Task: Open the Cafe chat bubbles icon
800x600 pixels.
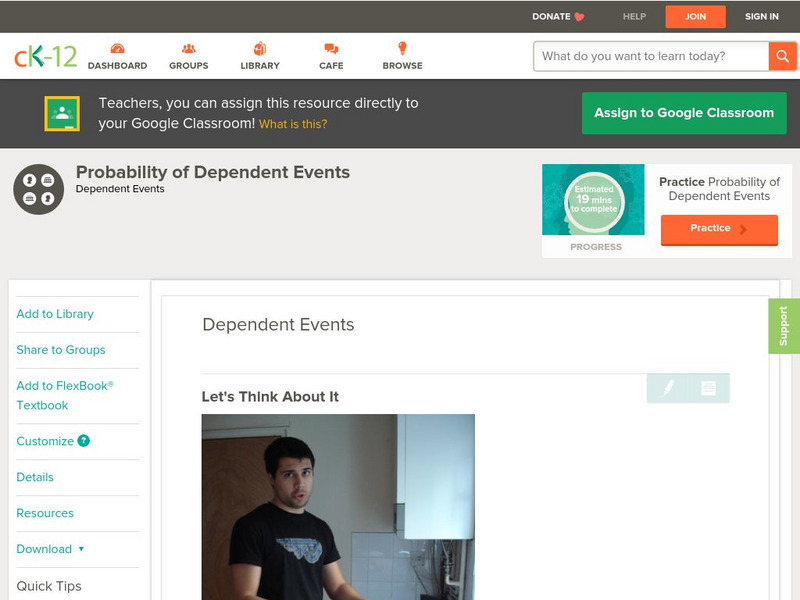Action: [x=331, y=48]
